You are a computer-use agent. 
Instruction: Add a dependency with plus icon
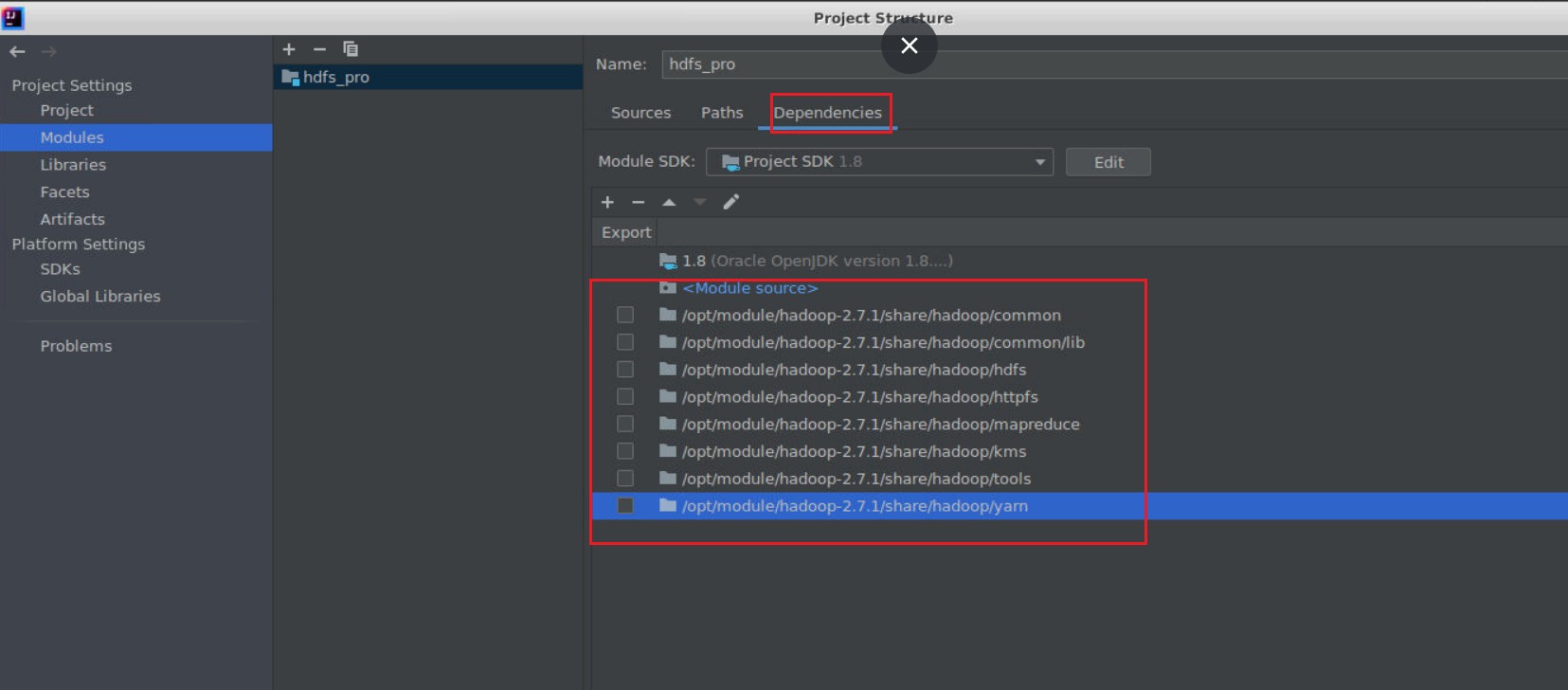pyautogui.click(x=607, y=202)
